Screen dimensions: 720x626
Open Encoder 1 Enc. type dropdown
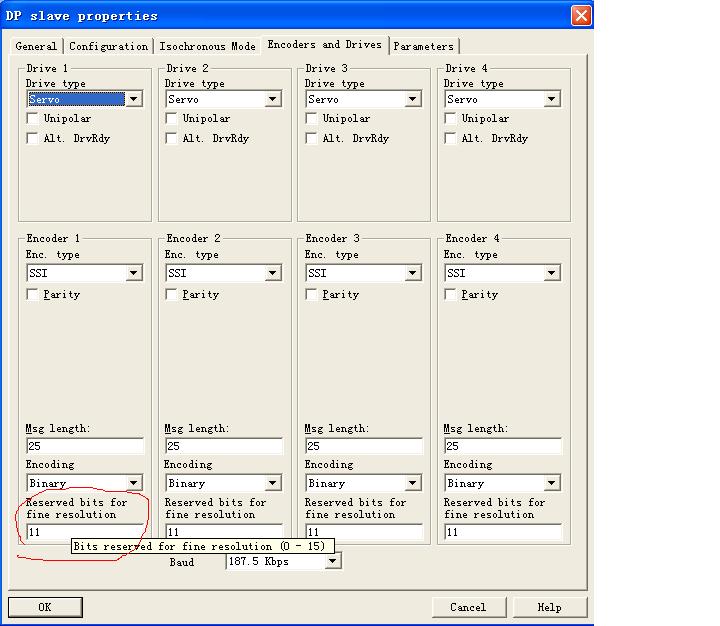(x=84, y=273)
